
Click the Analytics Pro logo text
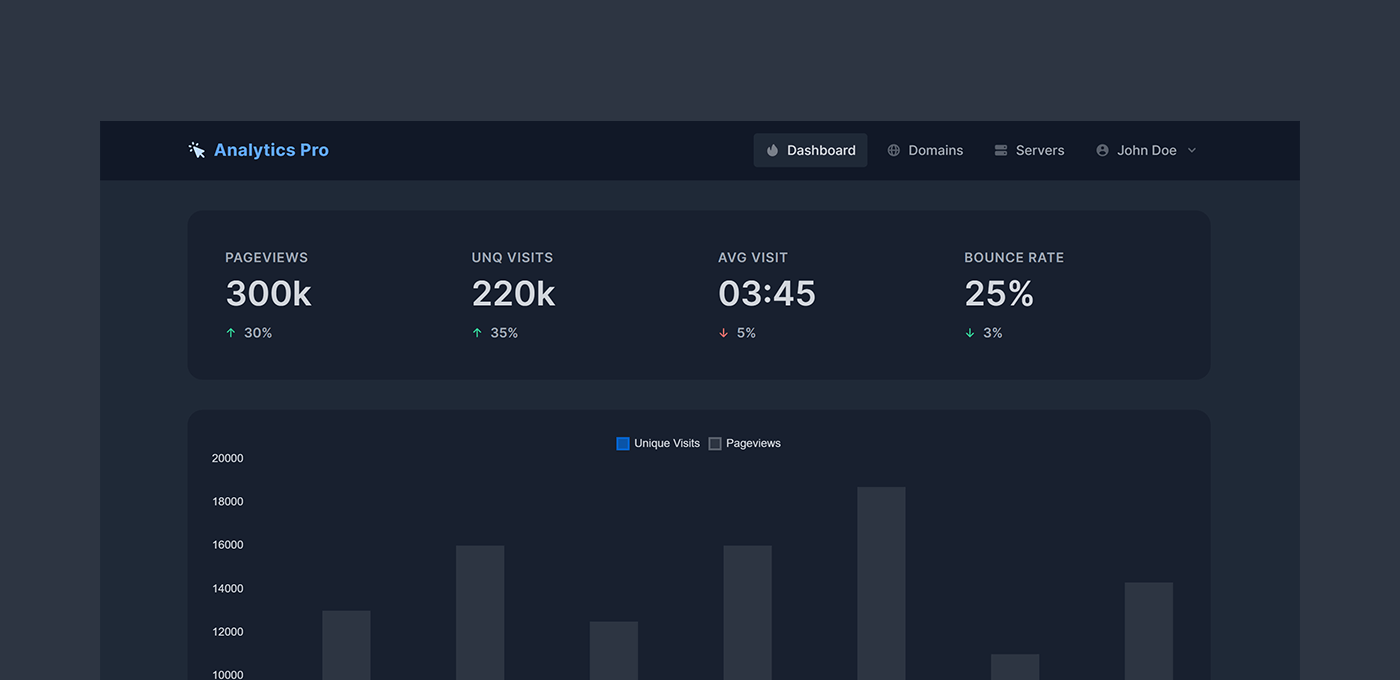coord(270,149)
